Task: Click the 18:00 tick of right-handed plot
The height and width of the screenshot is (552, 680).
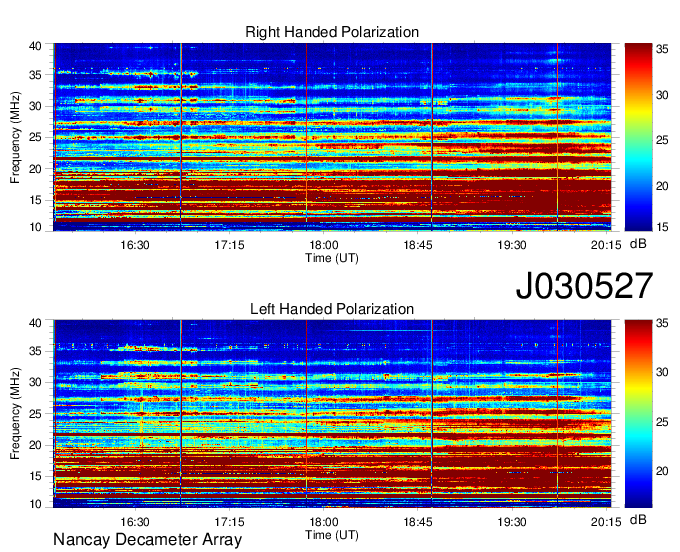Action: (x=324, y=245)
